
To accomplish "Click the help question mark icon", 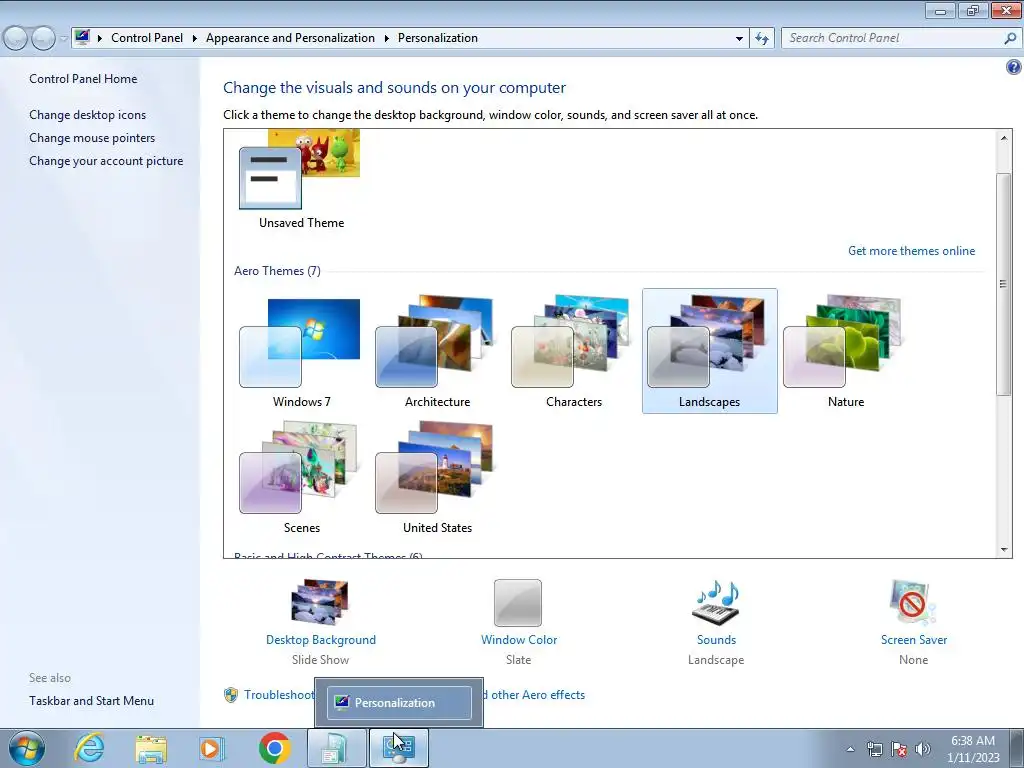I will [x=1014, y=67].
